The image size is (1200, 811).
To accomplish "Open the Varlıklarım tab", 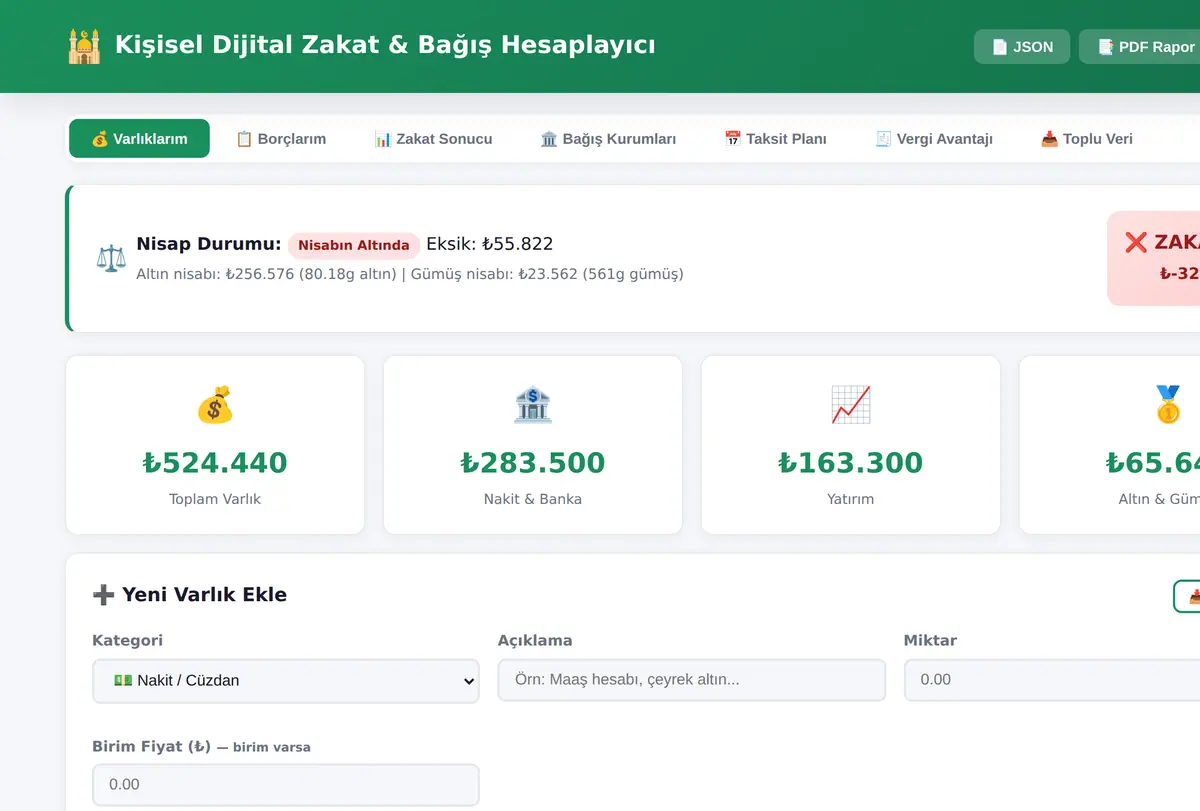I will click(139, 139).
